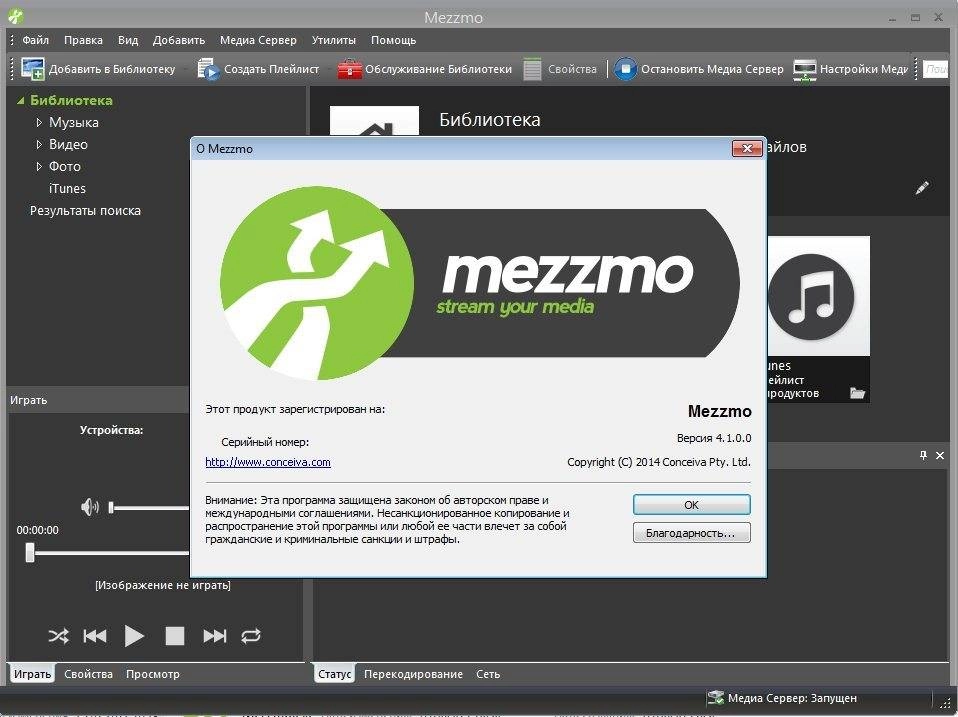958x717 pixels.
Task: Open the Правка menu
Action: [x=83, y=40]
